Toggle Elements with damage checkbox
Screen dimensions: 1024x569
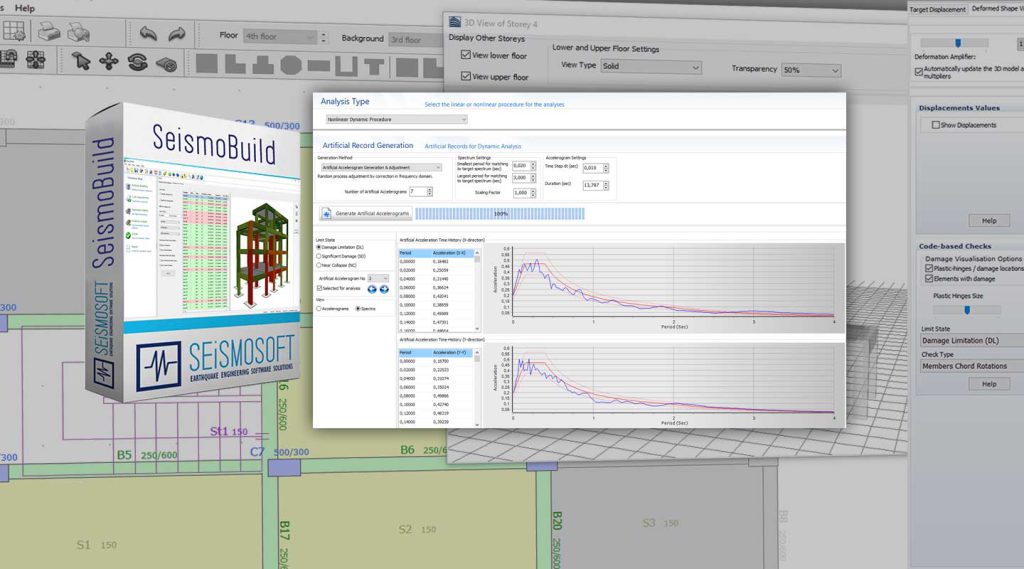click(929, 279)
